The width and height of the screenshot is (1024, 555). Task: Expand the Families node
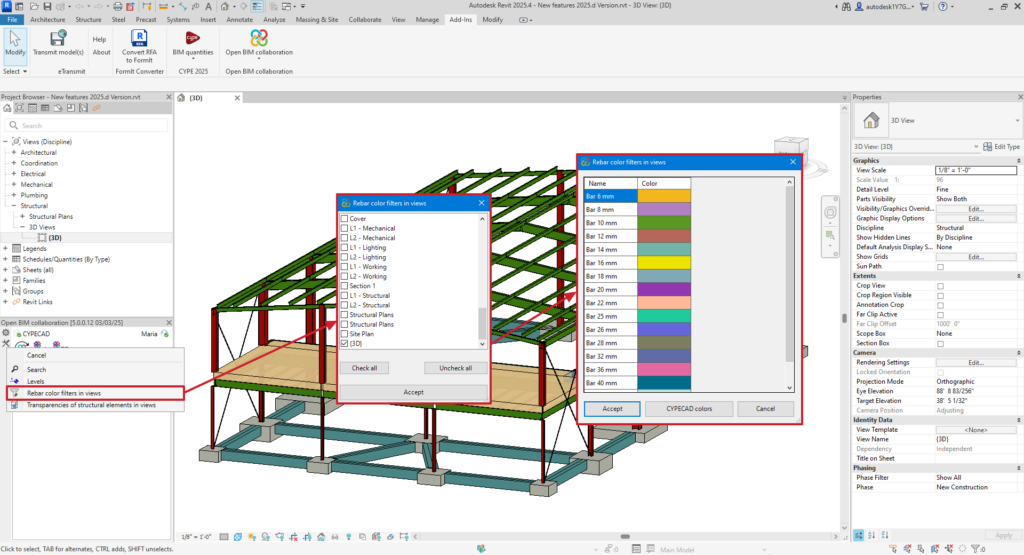click(x=5, y=280)
